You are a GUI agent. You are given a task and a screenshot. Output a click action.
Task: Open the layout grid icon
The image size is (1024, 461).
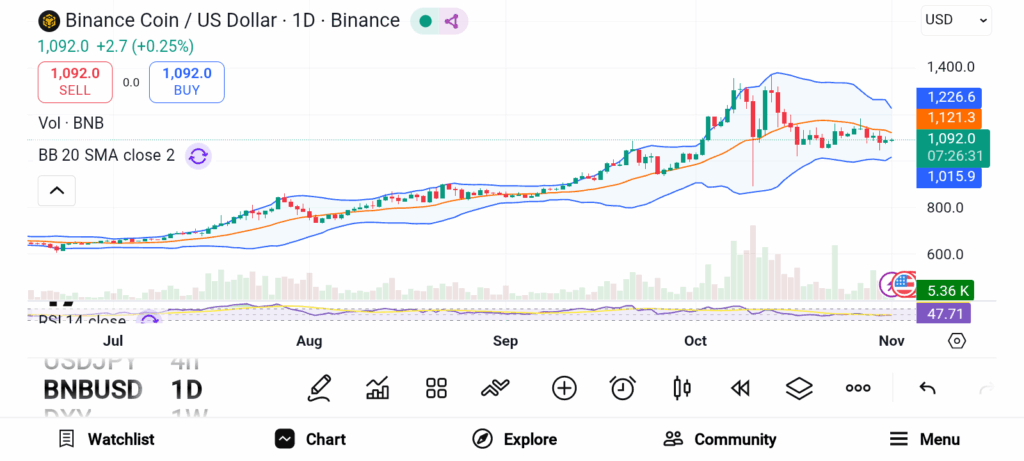(436, 388)
